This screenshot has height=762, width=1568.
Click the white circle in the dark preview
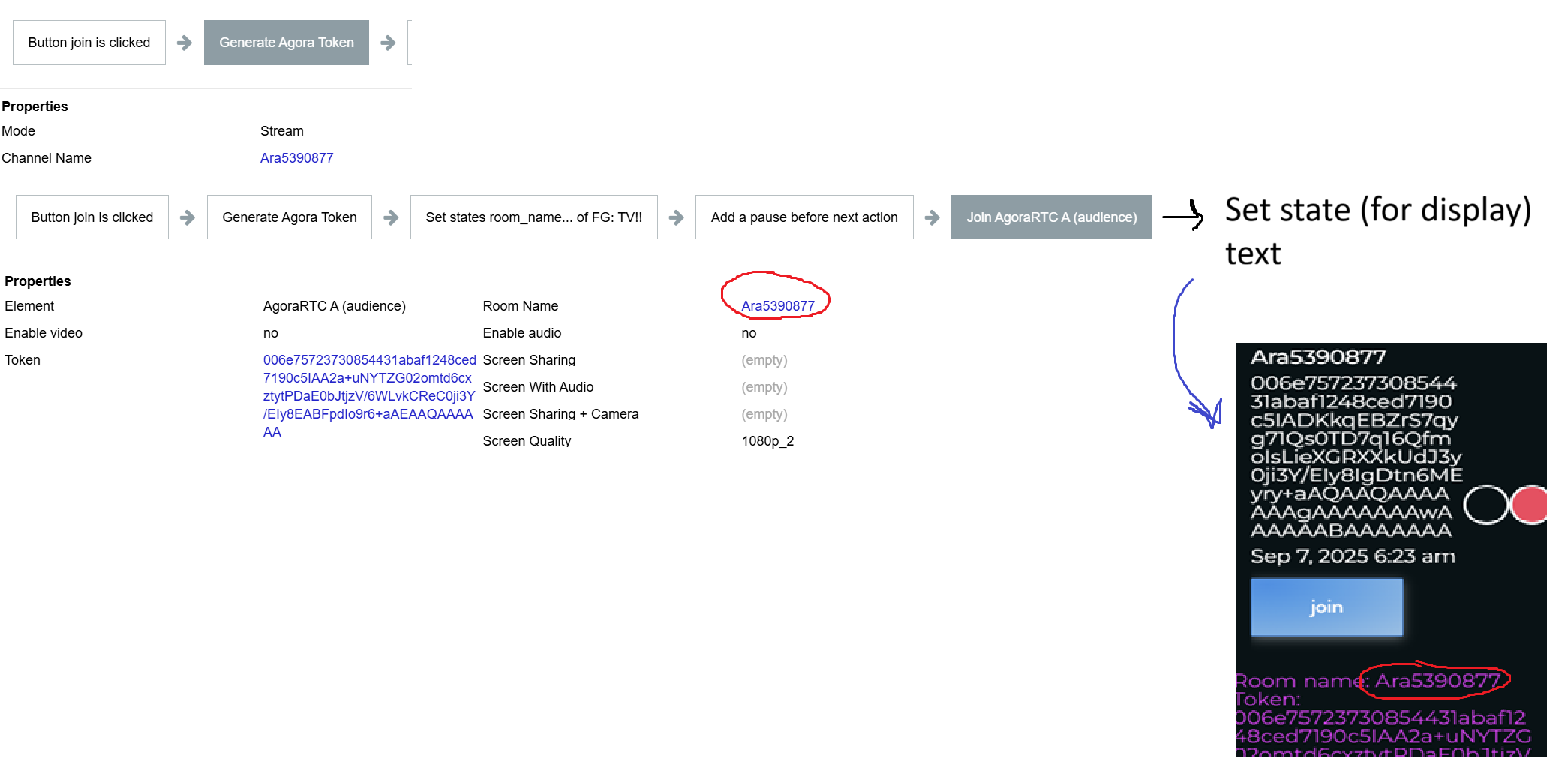[1485, 505]
